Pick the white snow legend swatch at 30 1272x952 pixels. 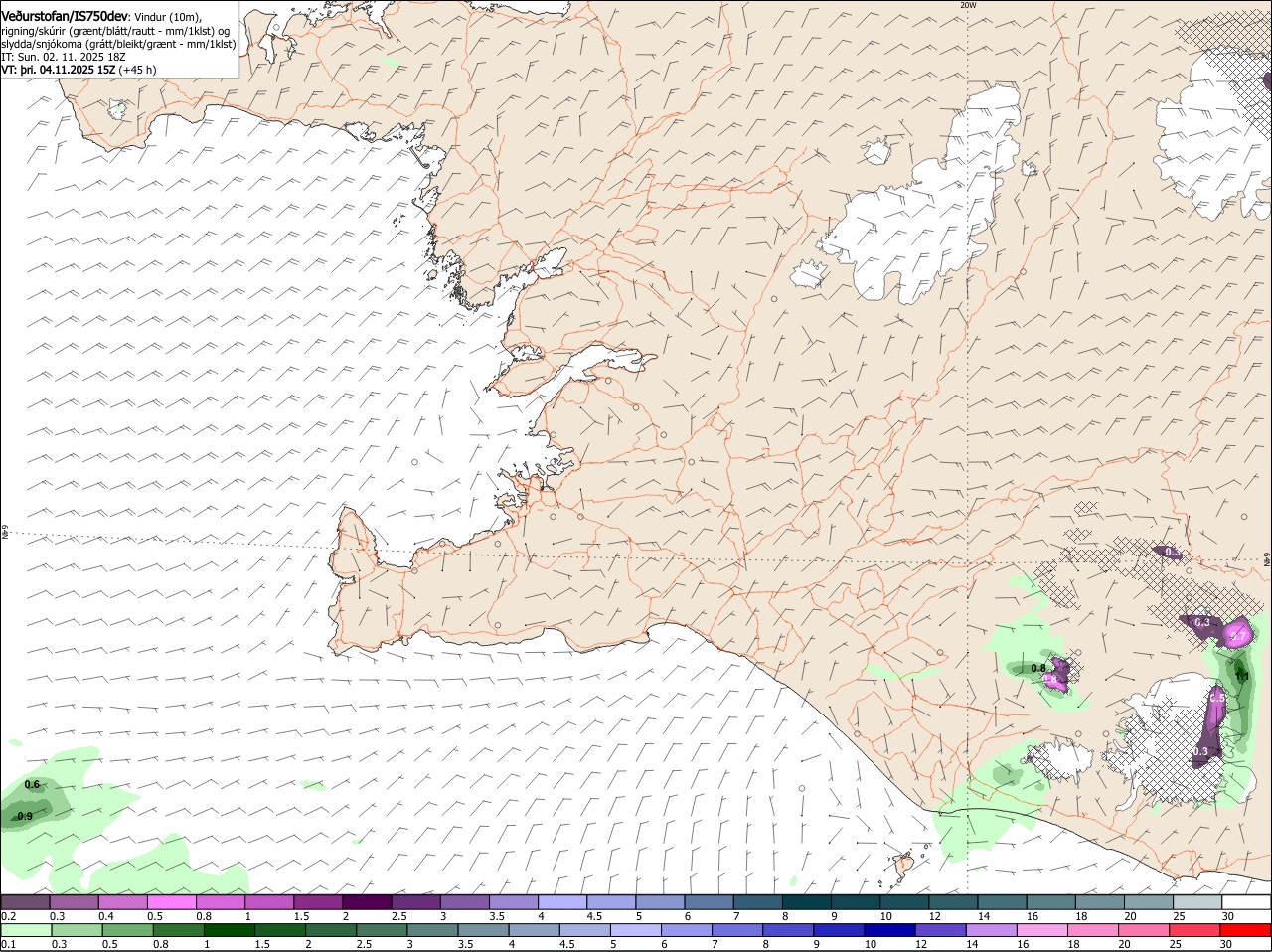pos(1247,901)
